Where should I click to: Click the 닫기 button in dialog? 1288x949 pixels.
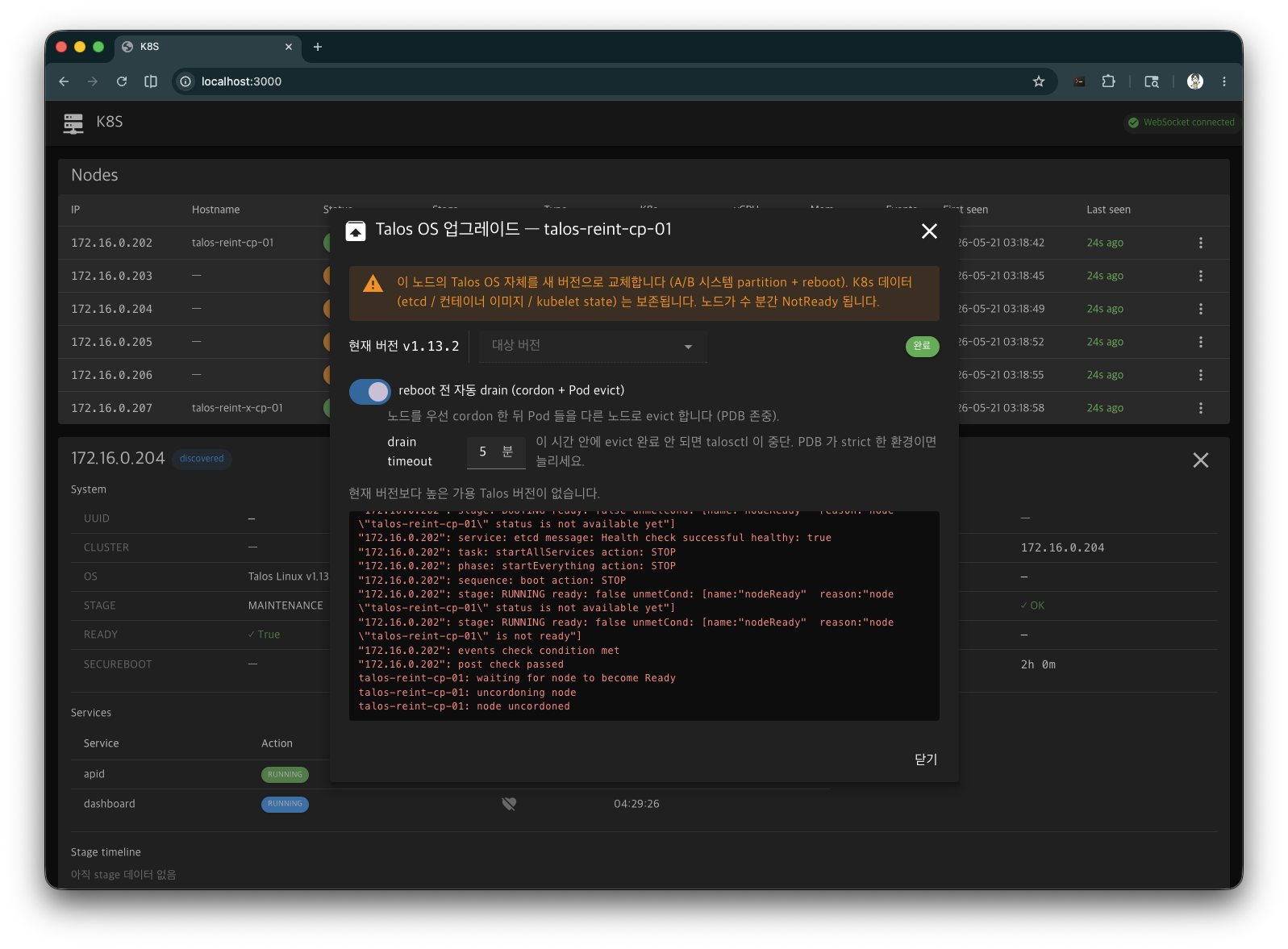pos(926,760)
